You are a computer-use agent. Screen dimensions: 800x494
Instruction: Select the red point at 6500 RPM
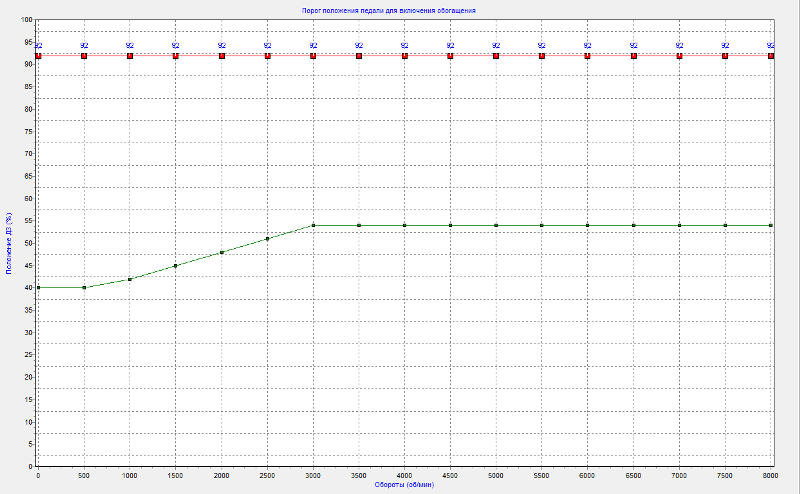point(634,56)
